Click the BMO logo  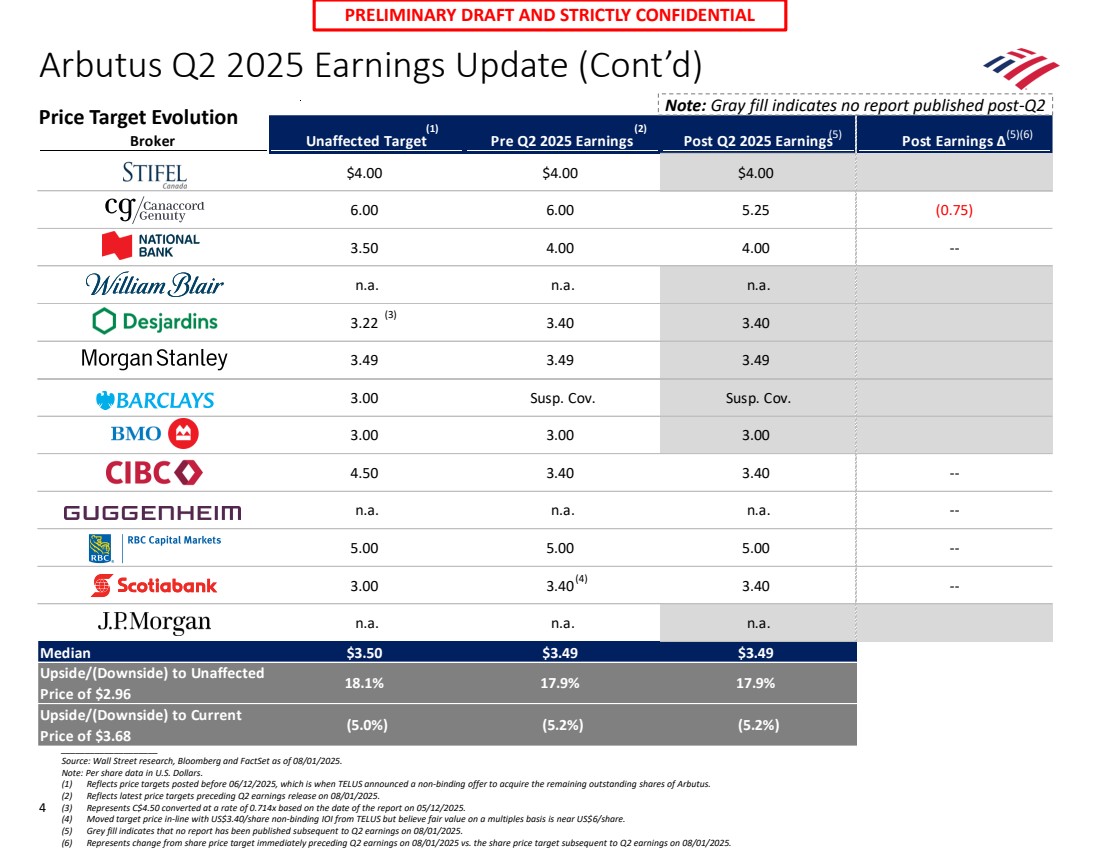point(154,434)
